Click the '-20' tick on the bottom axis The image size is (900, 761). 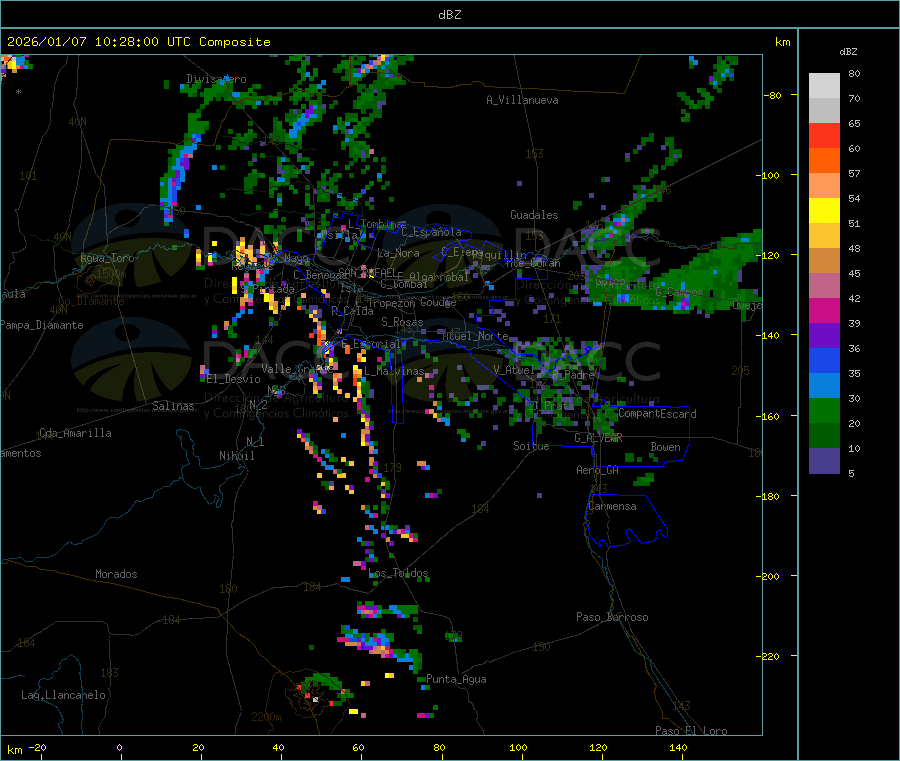[x=38, y=747]
